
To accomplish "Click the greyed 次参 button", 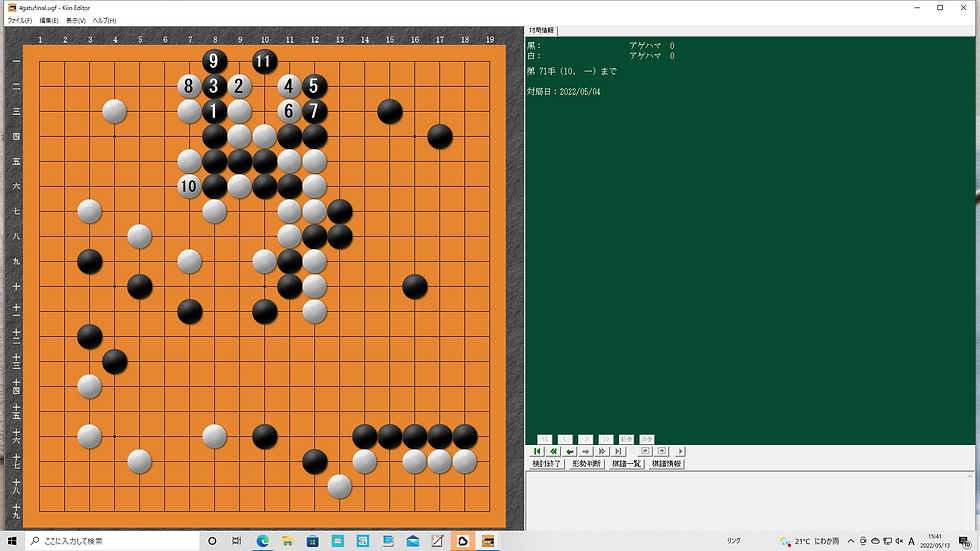I will click(x=647, y=439).
